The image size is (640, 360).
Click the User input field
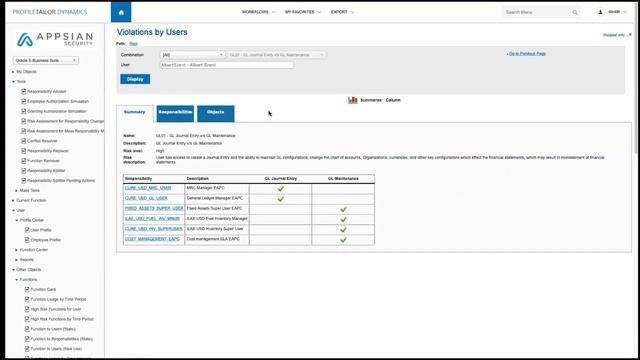pos(227,65)
